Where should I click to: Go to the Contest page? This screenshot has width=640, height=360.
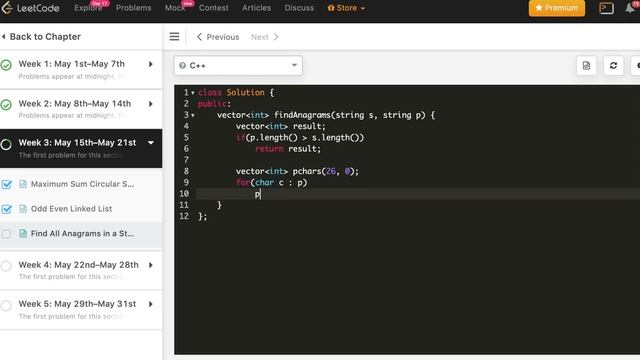(213, 8)
